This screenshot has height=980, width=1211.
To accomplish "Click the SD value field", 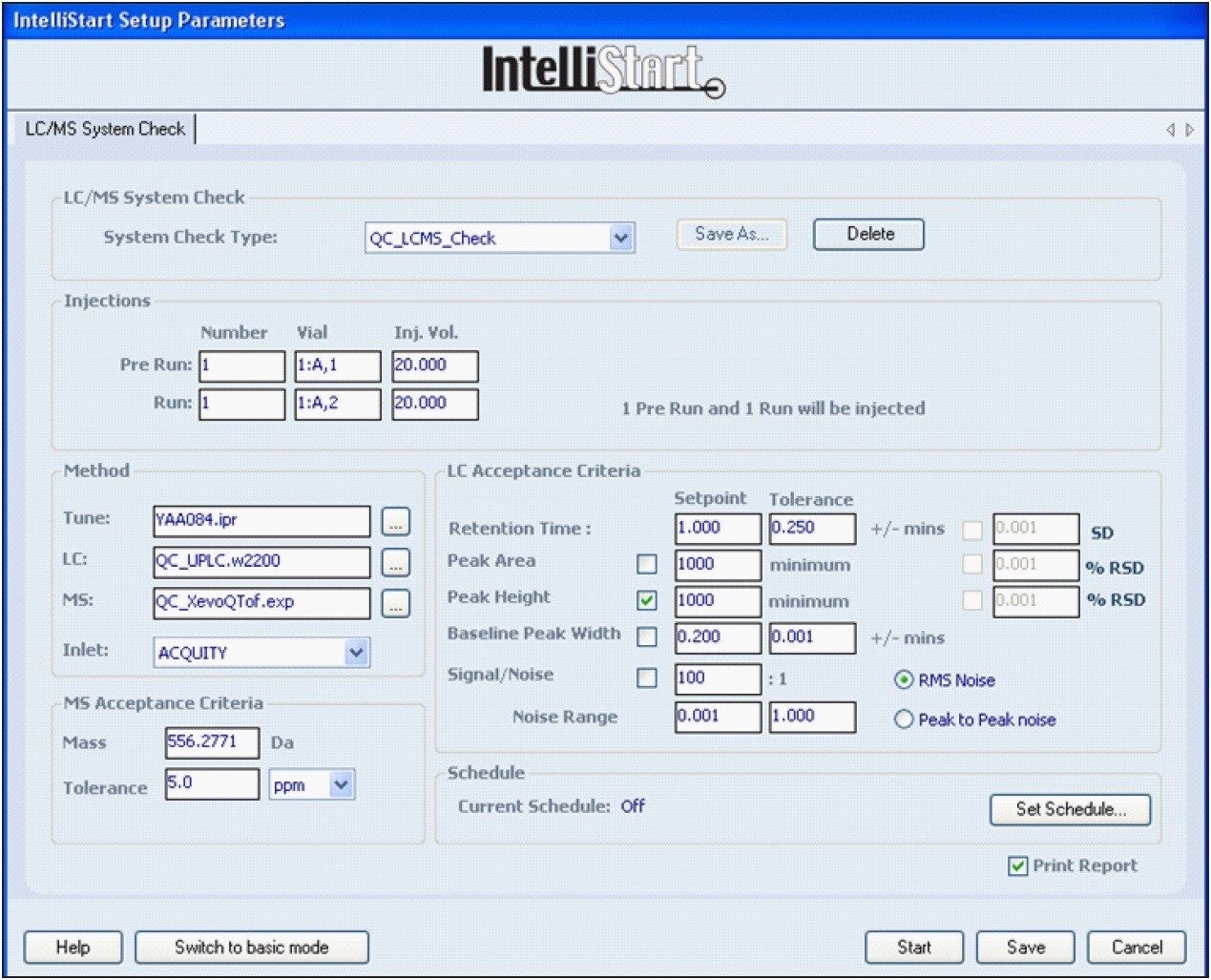I will [1036, 529].
